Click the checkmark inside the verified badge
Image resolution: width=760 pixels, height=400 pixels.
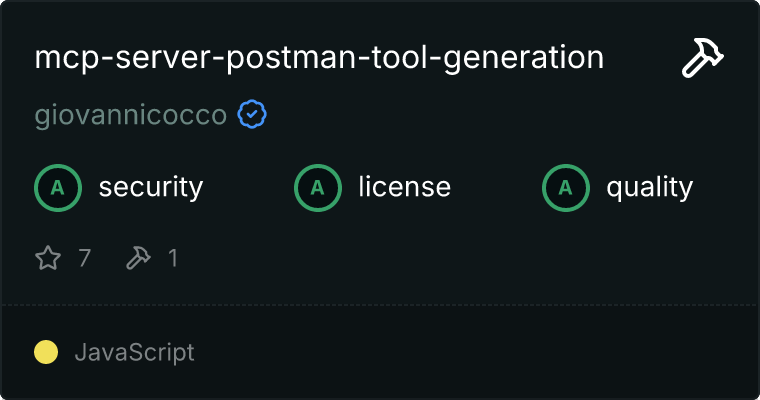(252, 114)
